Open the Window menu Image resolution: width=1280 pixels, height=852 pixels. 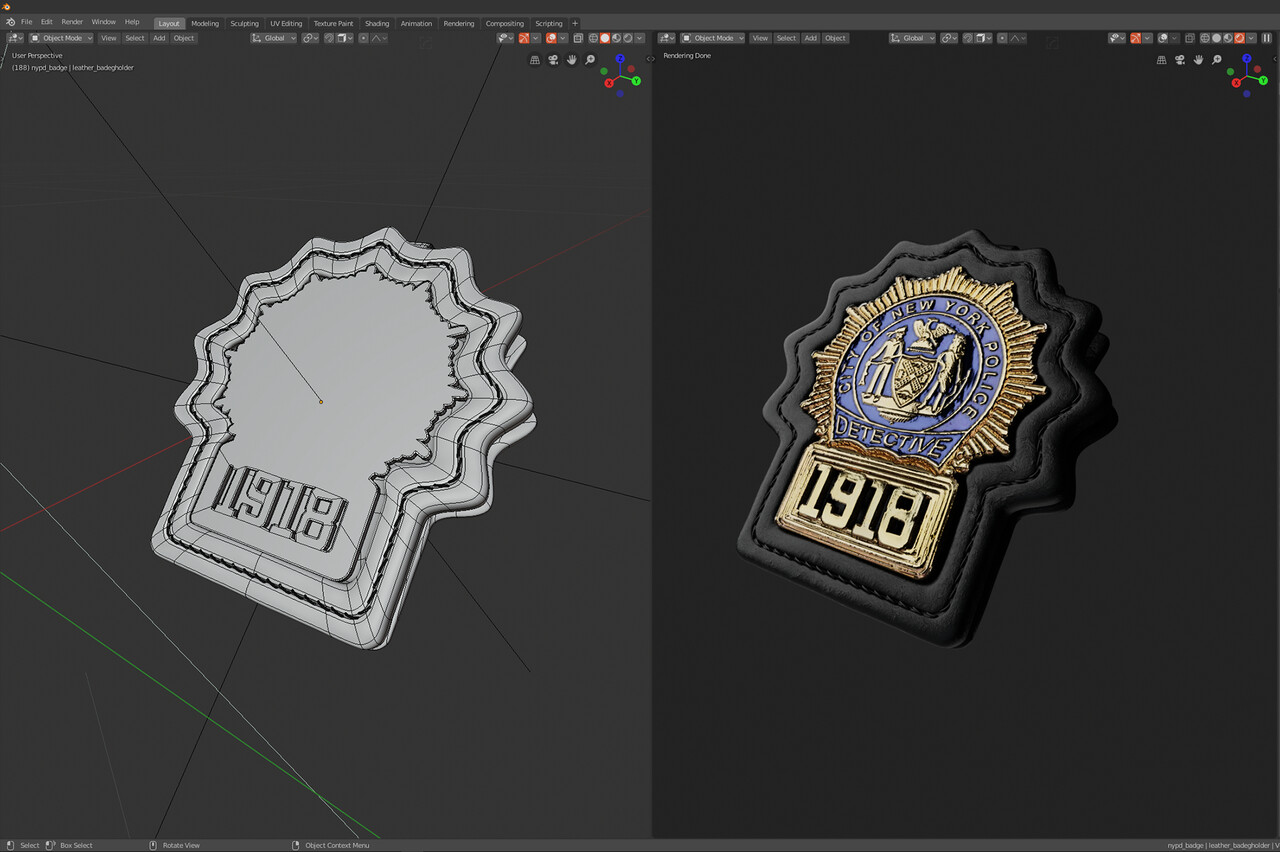tap(103, 22)
